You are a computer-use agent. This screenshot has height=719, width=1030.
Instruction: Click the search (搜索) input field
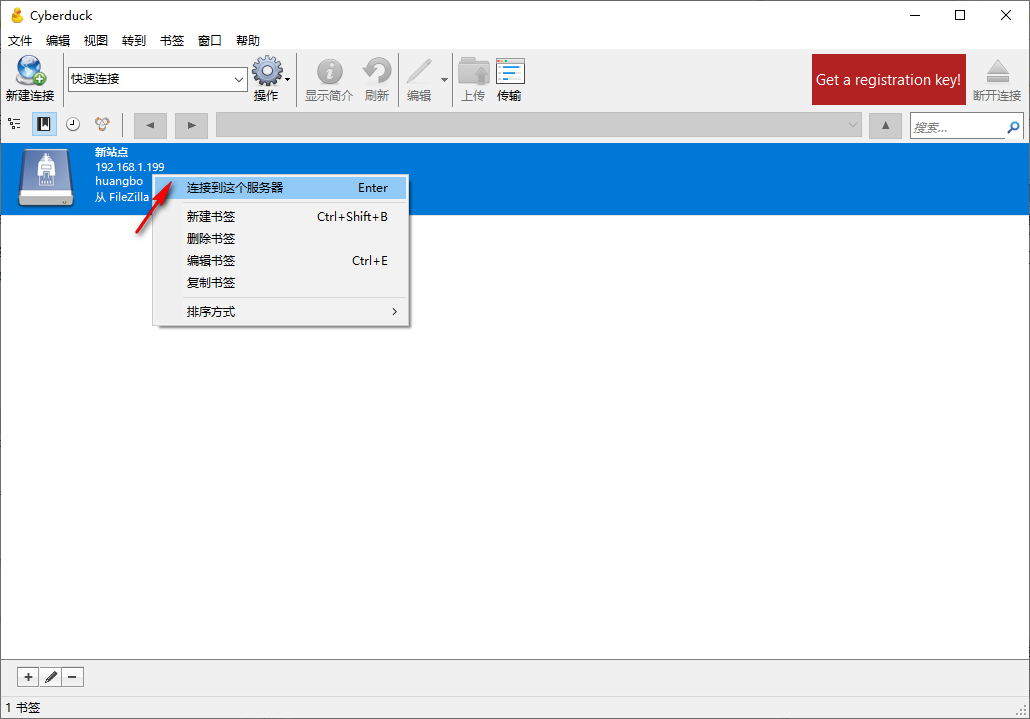click(x=958, y=126)
